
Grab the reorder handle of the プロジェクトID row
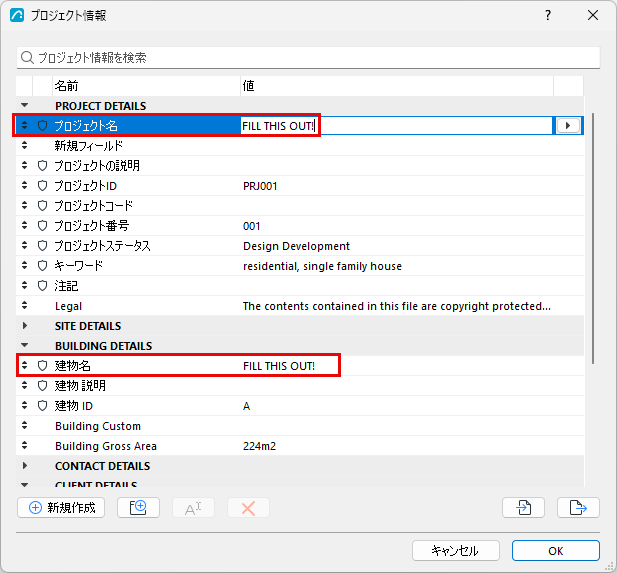(24, 185)
